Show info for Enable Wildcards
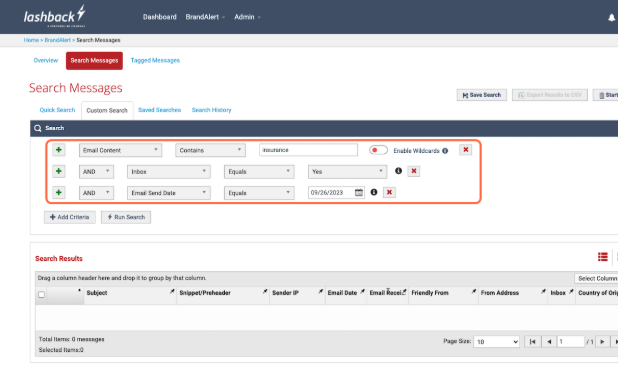Image resolution: width=618 pixels, height=375 pixels. tap(445, 151)
